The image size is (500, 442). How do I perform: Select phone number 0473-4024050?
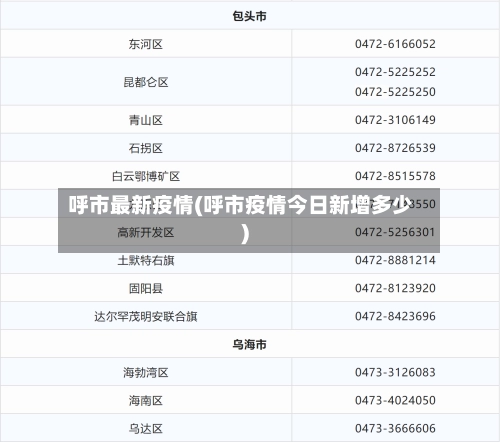395,400
